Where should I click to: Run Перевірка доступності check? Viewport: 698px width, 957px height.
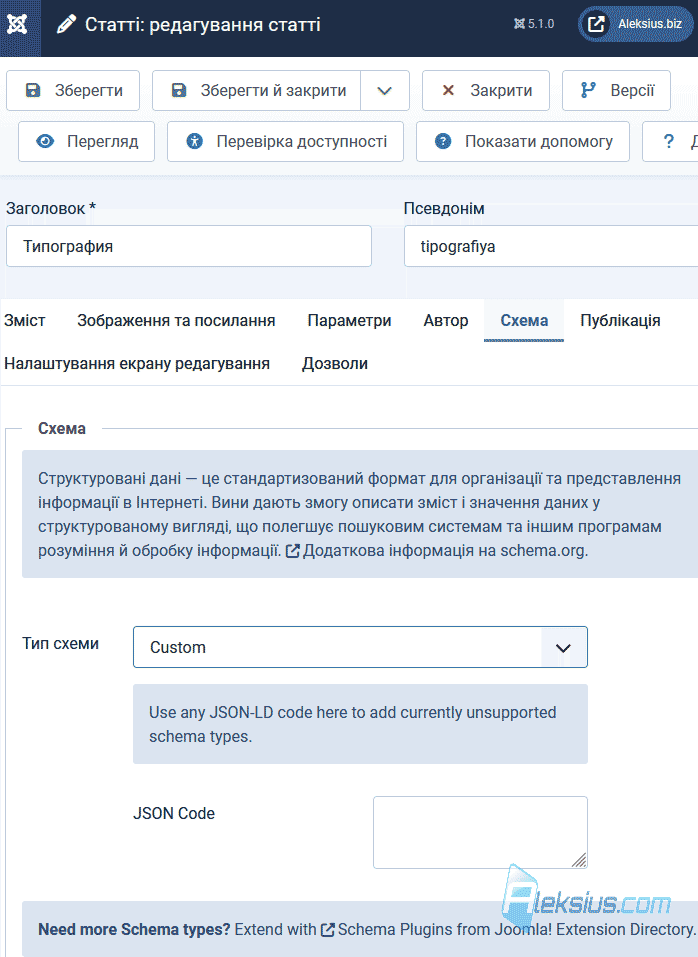pos(286,142)
